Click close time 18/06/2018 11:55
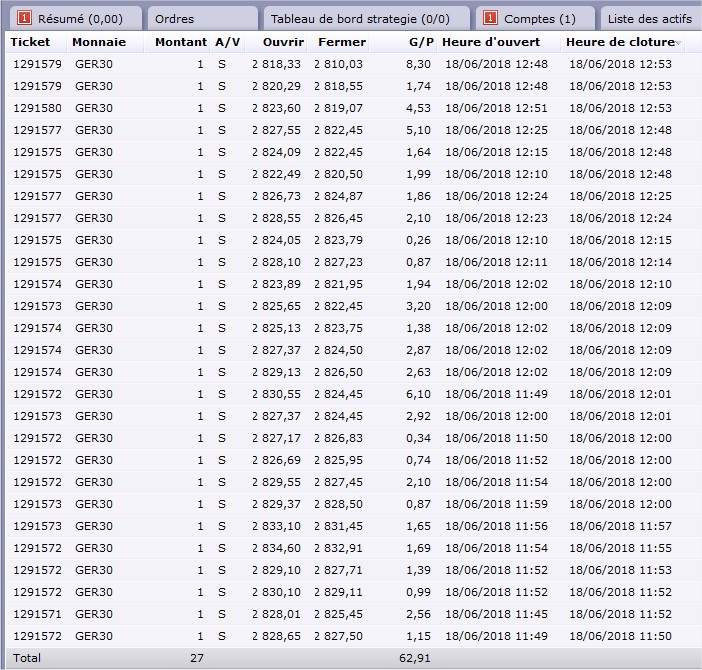The height and width of the screenshot is (670, 702). click(x=621, y=548)
